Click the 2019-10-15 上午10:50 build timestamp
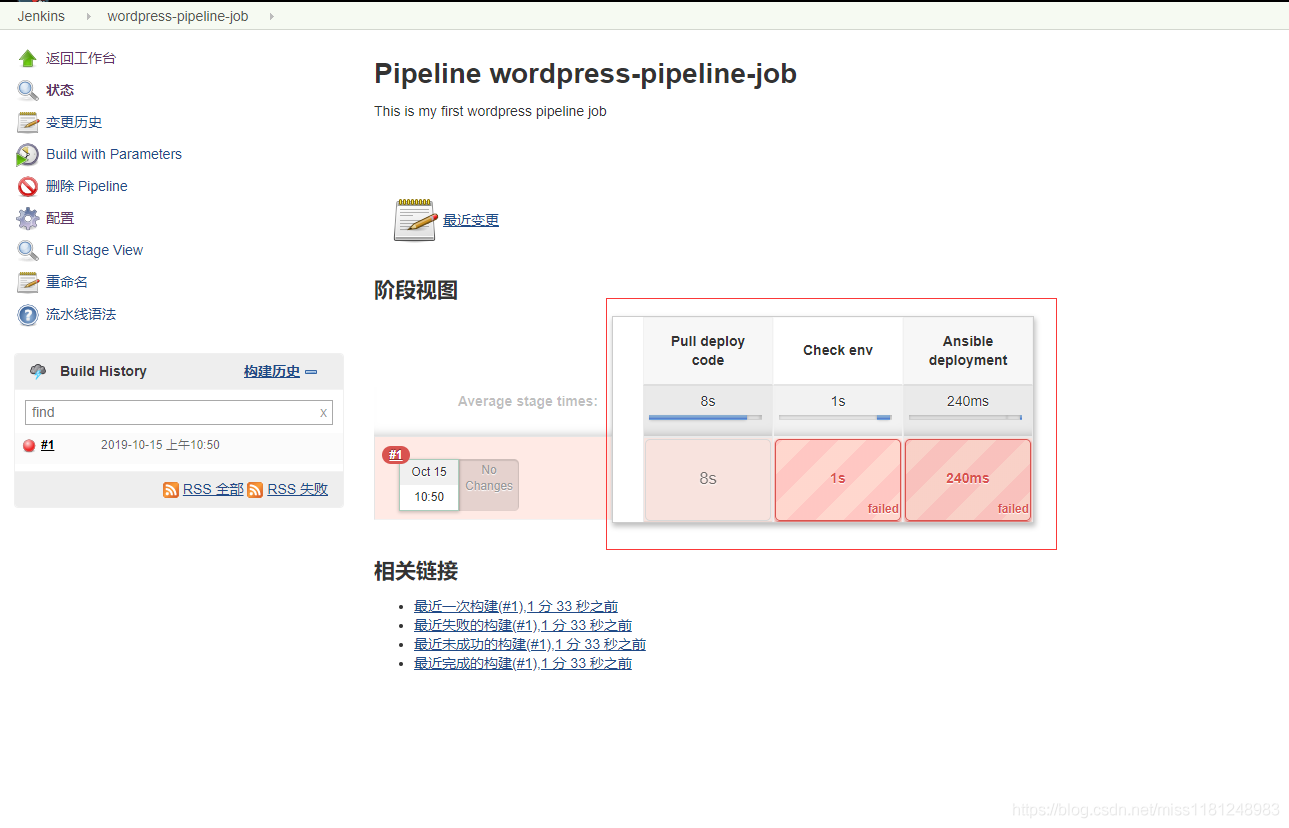 pos(160,445)
